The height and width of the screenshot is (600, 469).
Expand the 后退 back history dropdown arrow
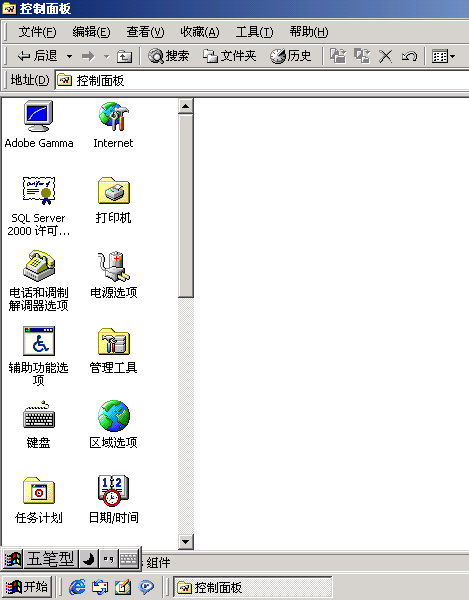coord(69,57)
